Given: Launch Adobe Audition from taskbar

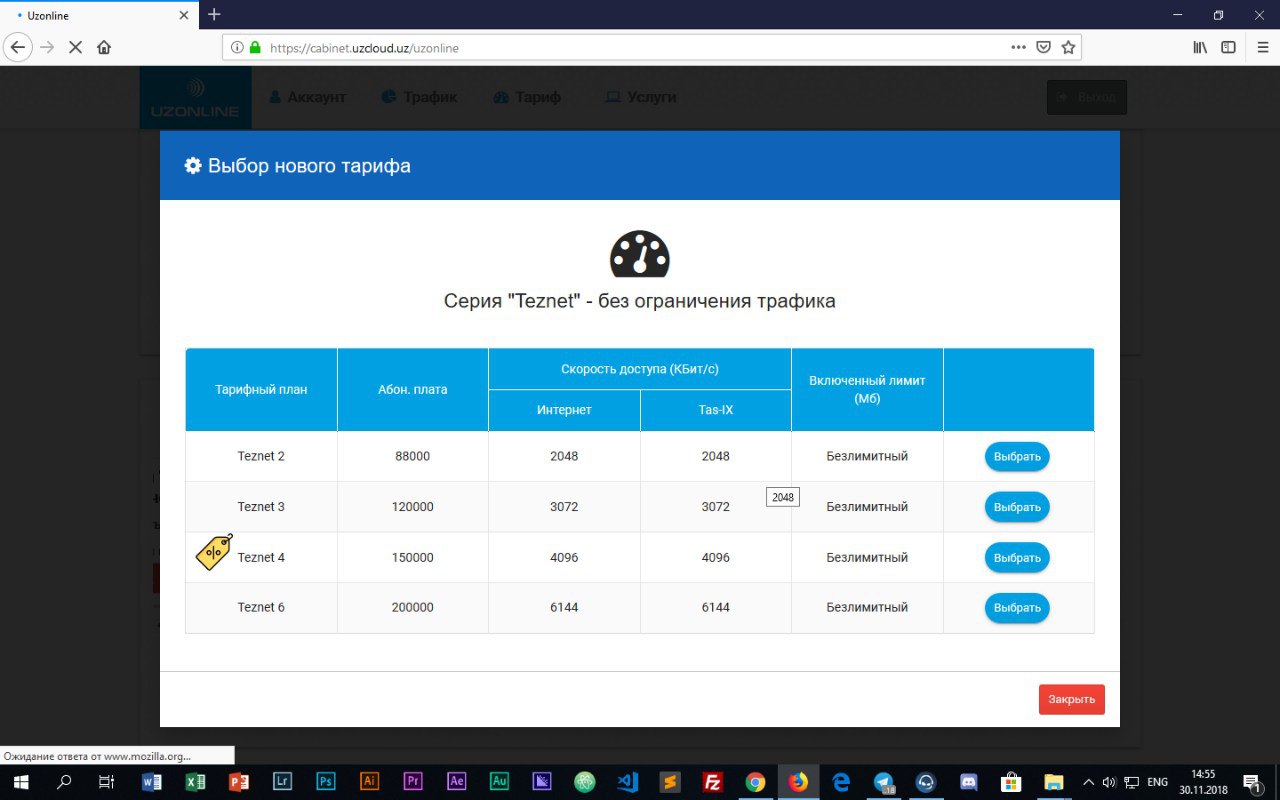Looking at the screenshot, I should [x=500, y=782].
